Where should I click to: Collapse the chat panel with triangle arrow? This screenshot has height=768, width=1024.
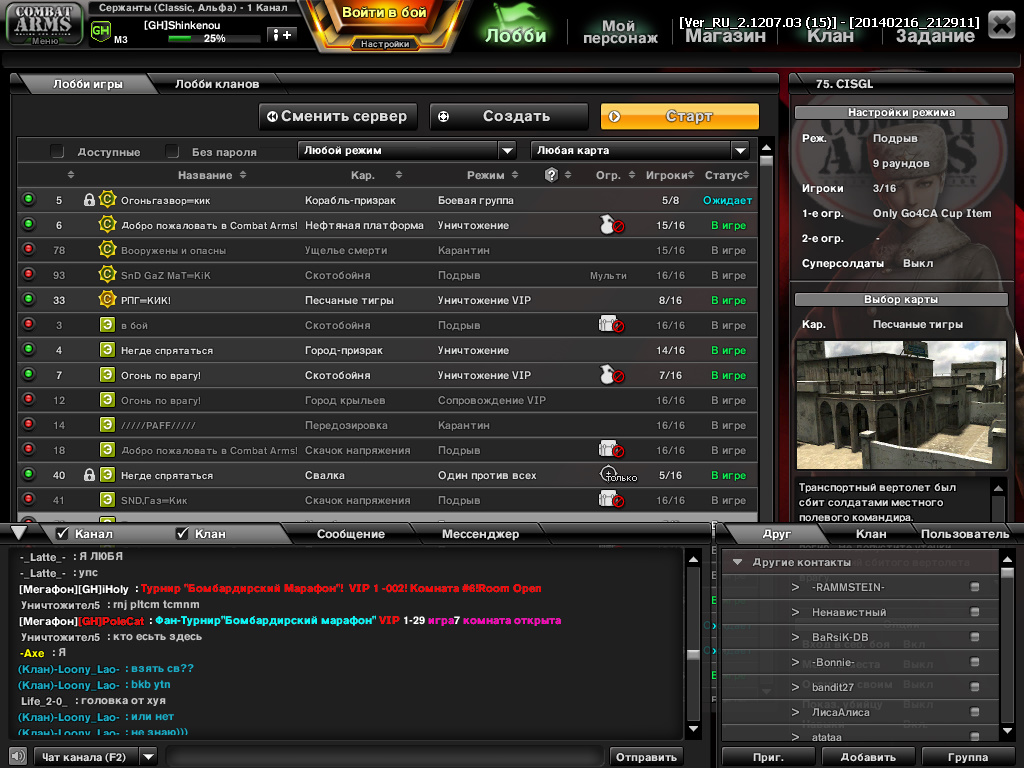(x=19, y=533)
